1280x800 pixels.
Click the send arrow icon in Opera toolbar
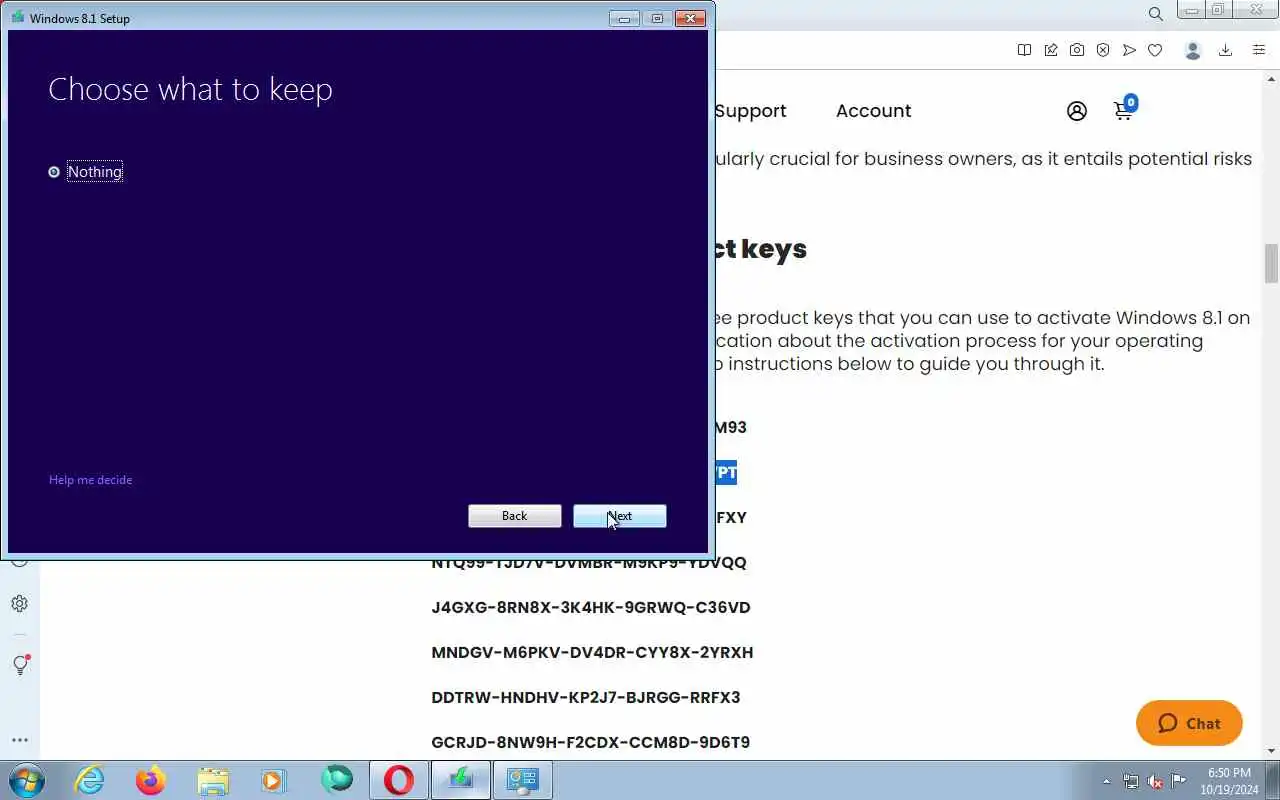point(1129,50)
